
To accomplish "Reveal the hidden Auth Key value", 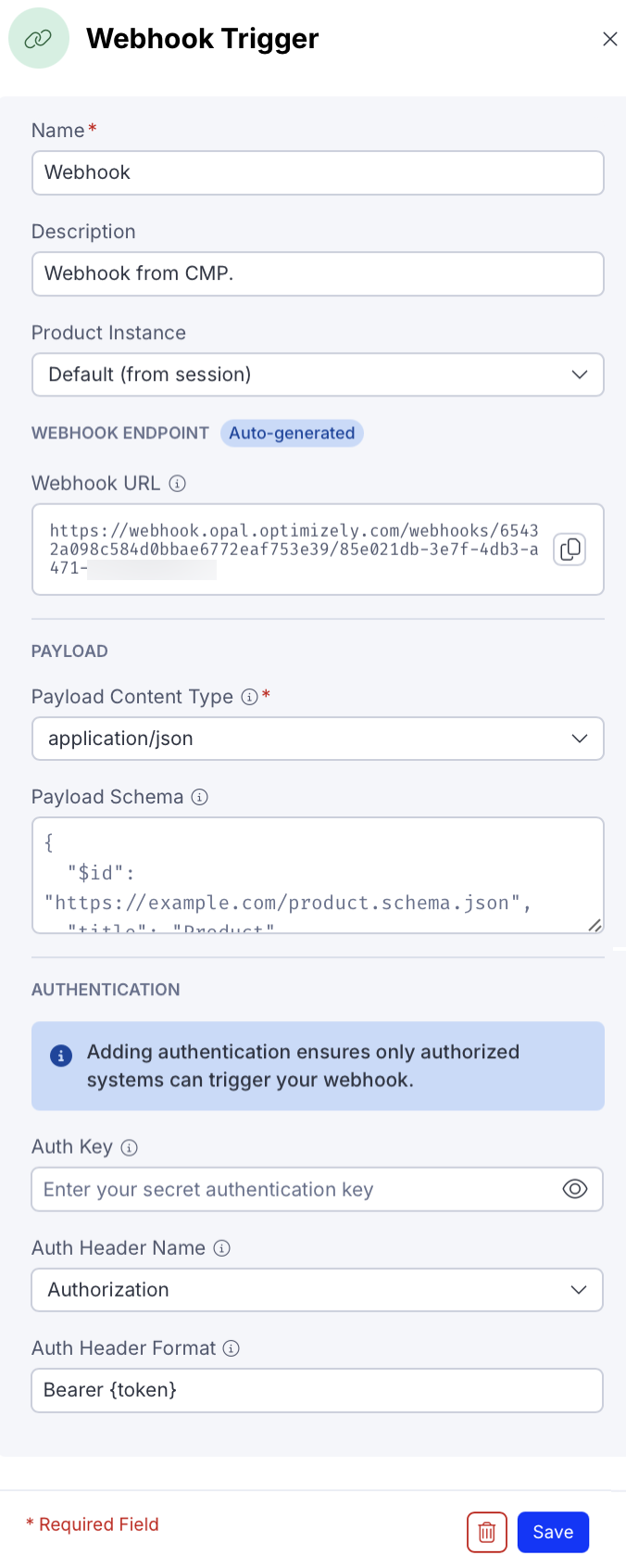I will pyautogui.click(x=575, y=1188).
